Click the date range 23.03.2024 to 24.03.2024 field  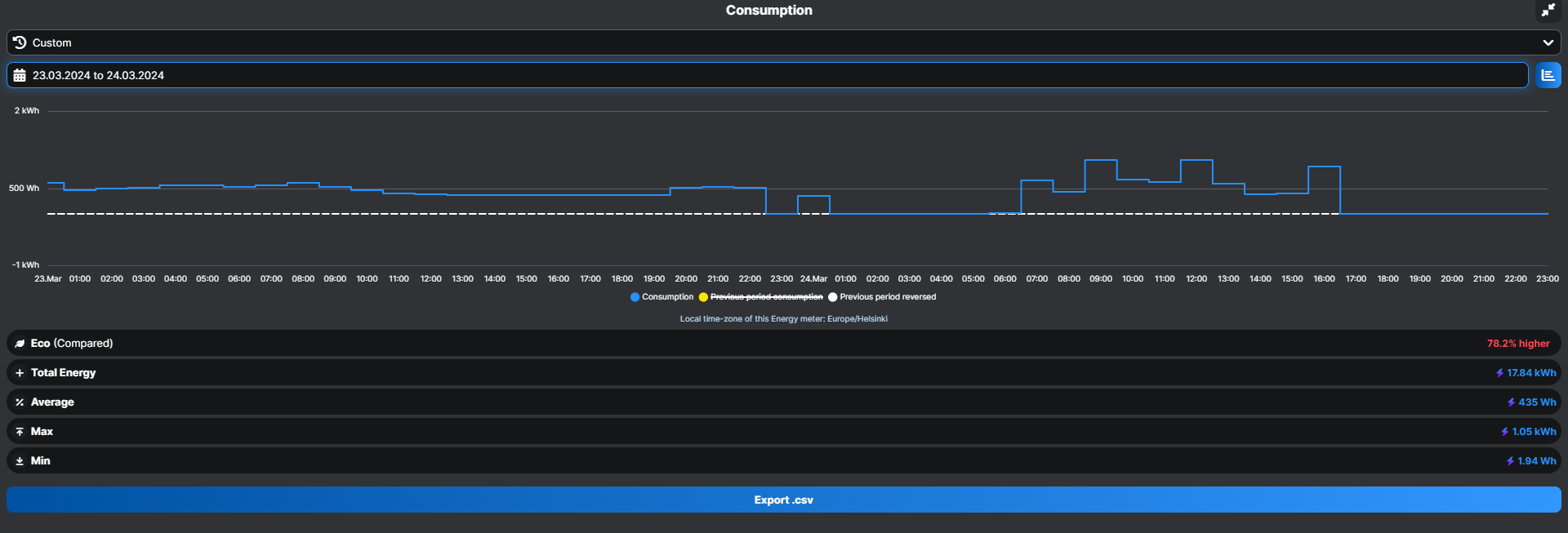[98, 75]
